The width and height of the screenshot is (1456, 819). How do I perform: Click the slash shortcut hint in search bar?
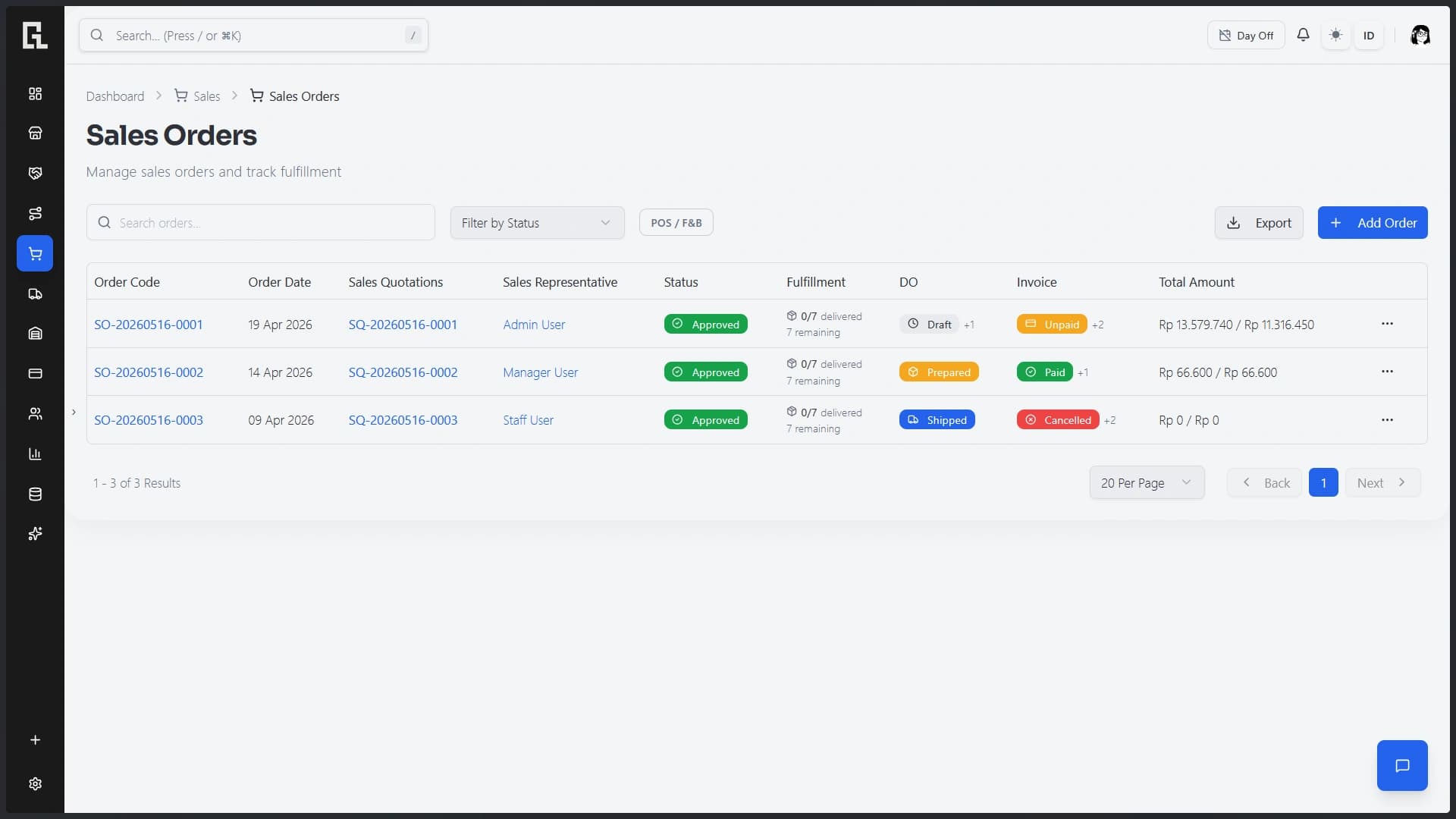tap(413, 35)
